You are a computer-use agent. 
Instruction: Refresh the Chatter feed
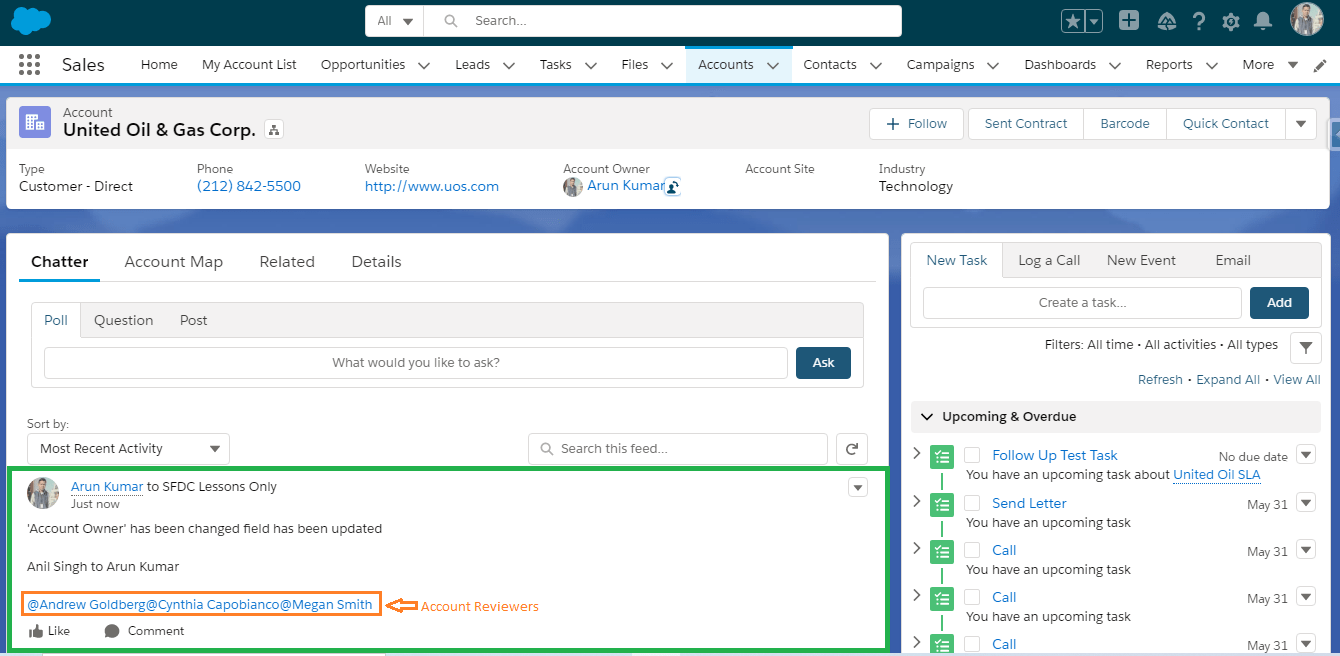coord(852,449)
